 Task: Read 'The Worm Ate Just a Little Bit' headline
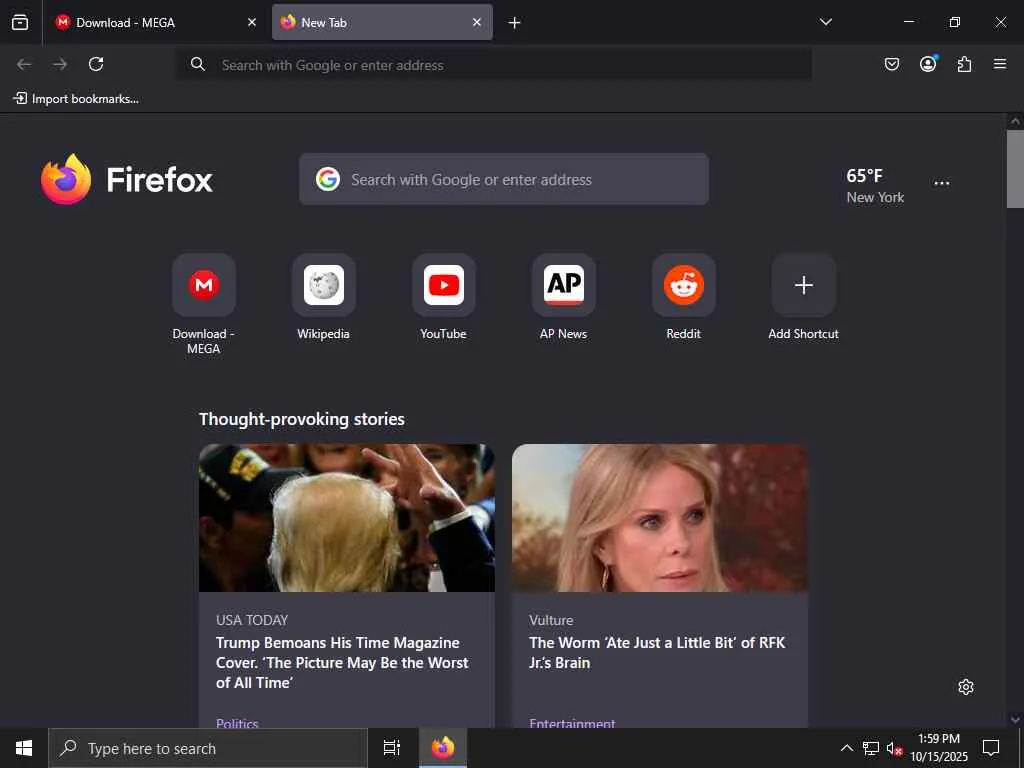(x=657, y=652)
